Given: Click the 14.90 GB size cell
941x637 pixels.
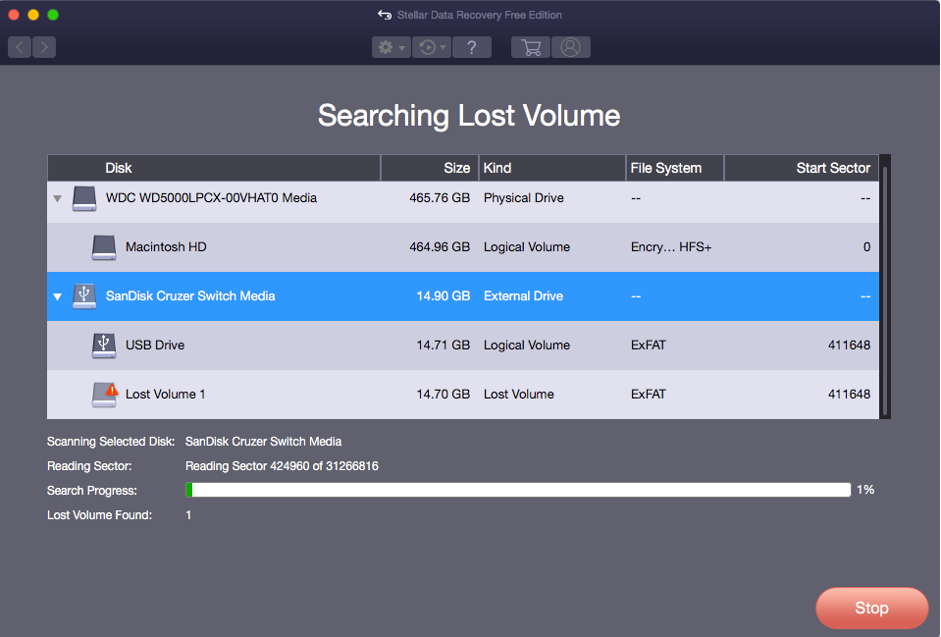Looking at the screenshot, I should pos(443,296).
